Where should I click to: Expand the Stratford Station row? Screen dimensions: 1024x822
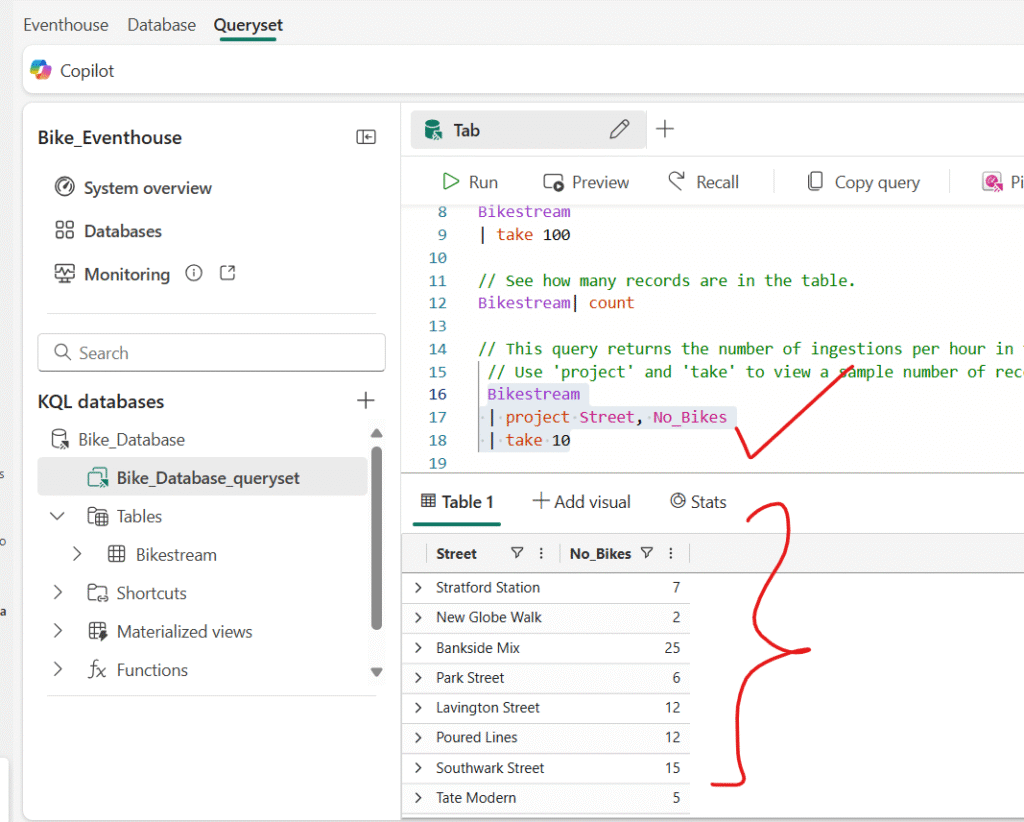(x=419, y=588)
